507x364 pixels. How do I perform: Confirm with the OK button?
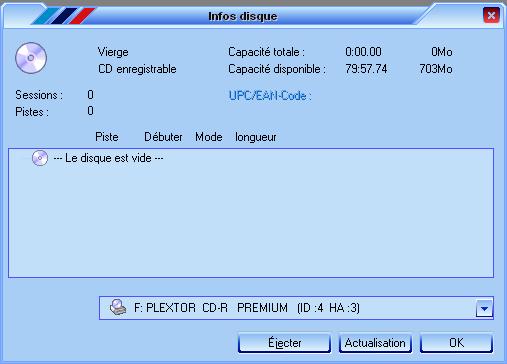coord(456,343)
